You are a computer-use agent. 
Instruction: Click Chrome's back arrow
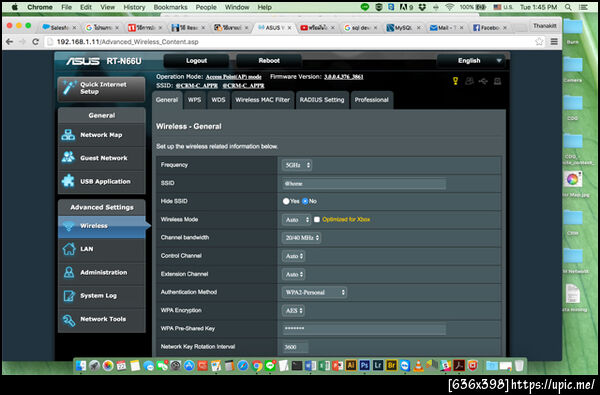(9, 42)
